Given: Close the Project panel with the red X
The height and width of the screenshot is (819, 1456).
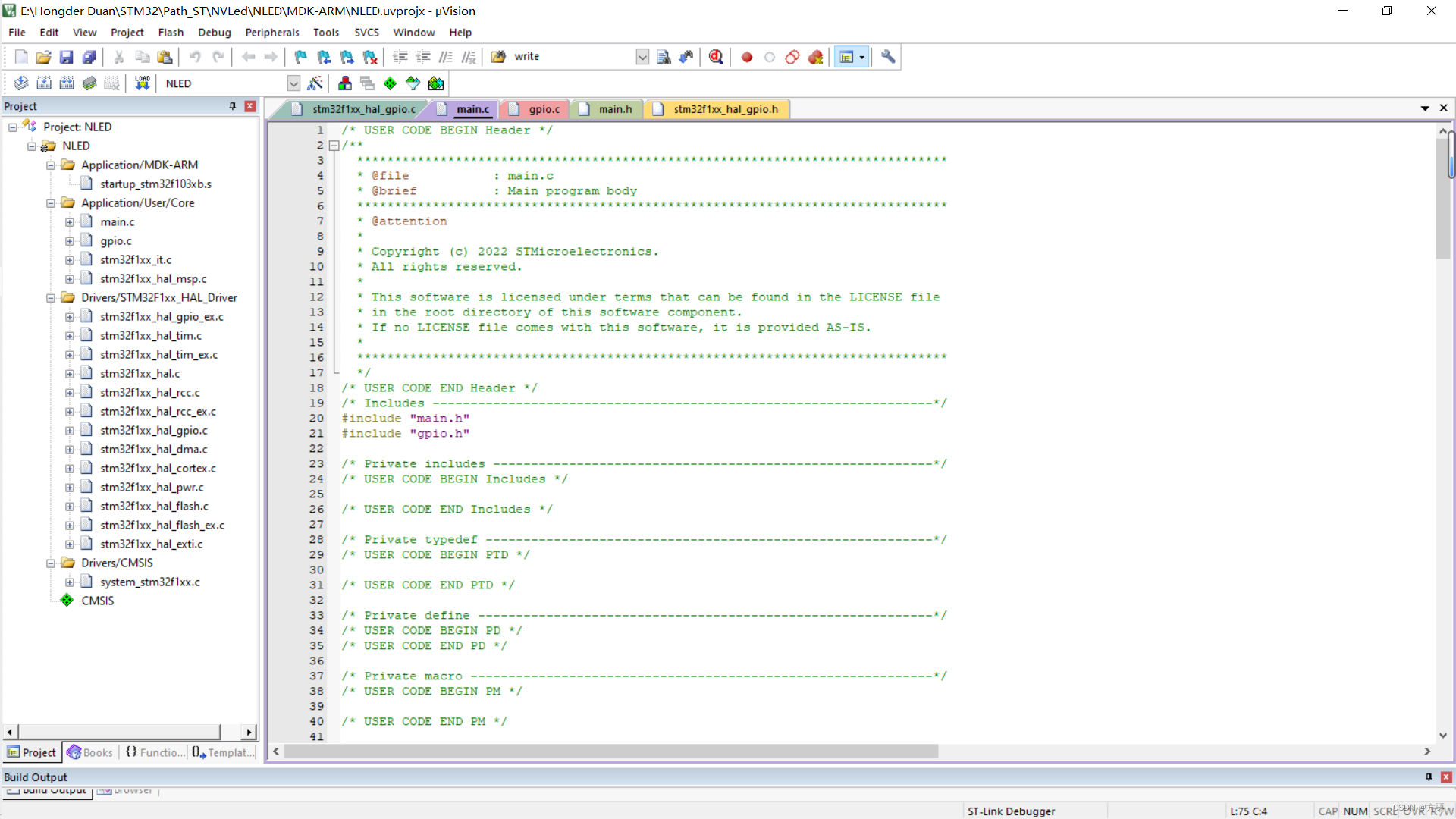Looking at the screenshot, I should (x=250, y=106).
